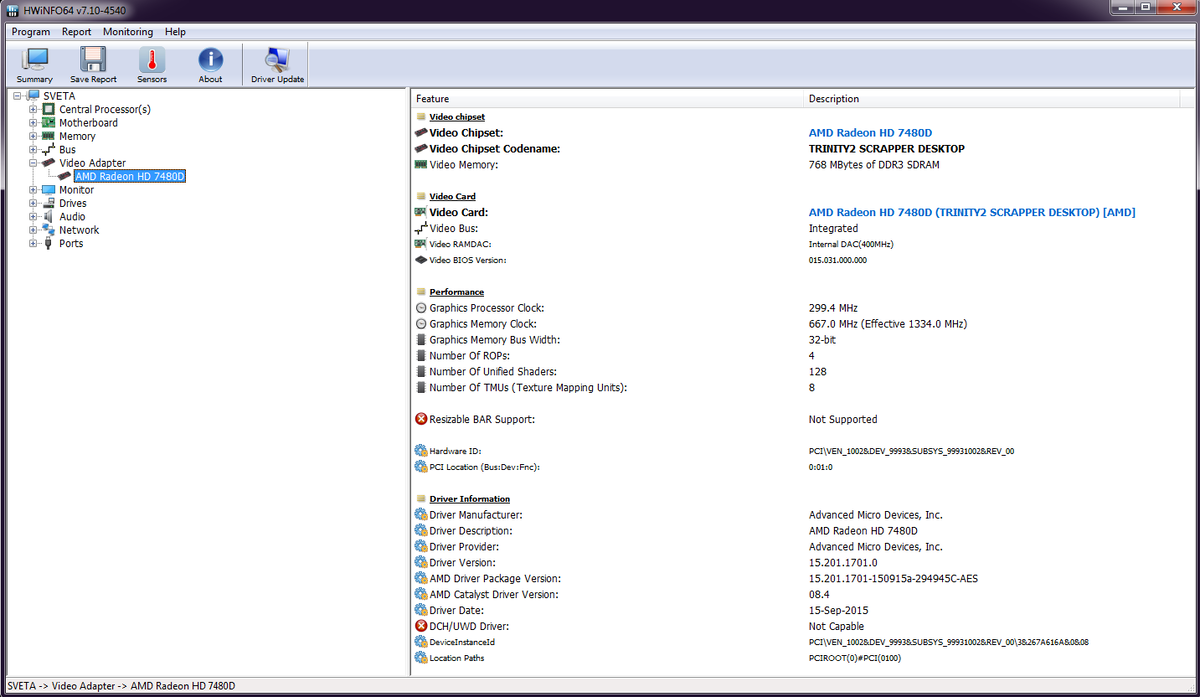Expand the Bus node
This screenshot has width=1200, height=697.
coord(34,150)
